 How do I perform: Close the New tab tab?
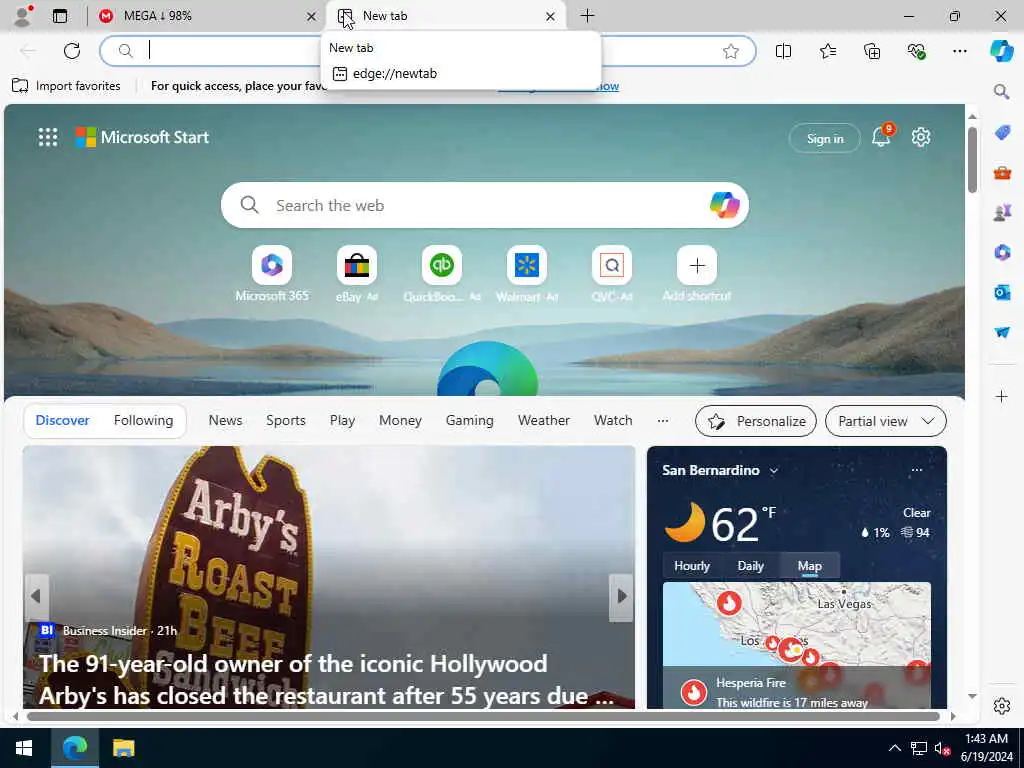pyautogui.click(x=551, y=16)
